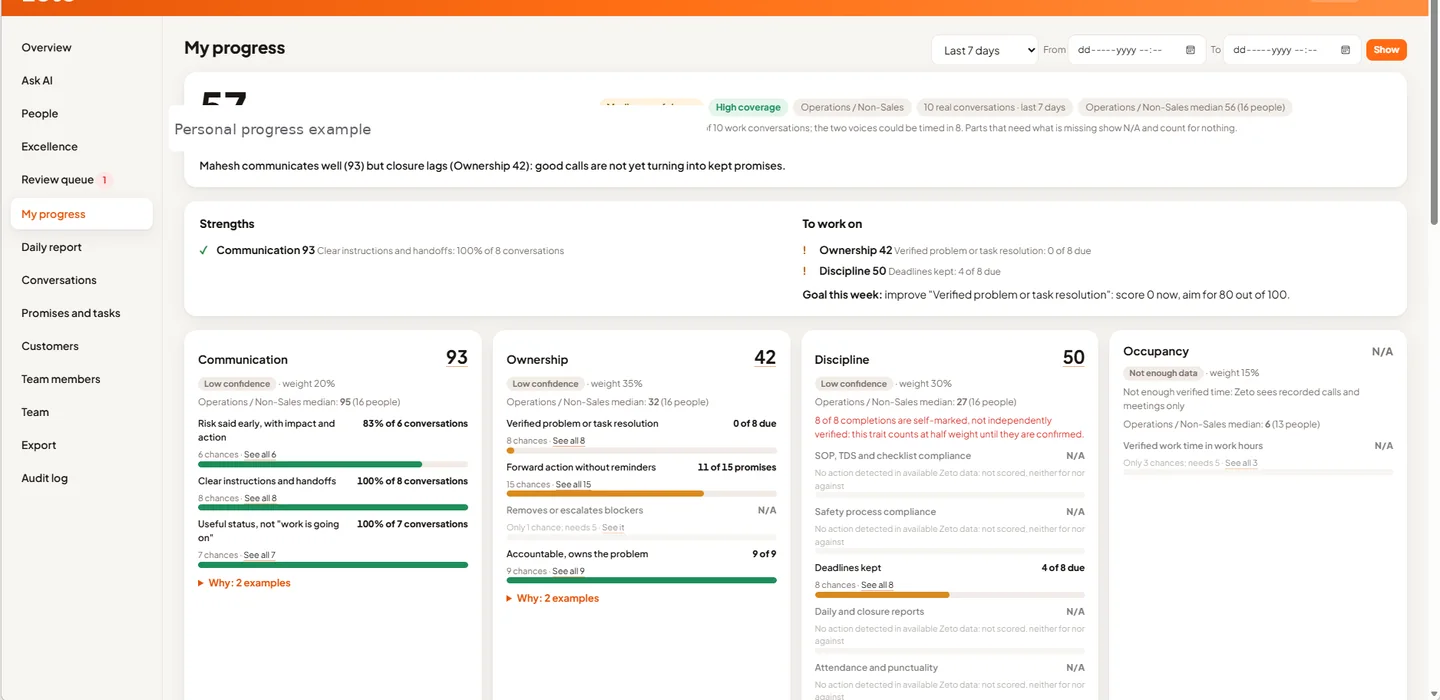Click the High coverage tag
This screenshot has width=1440, height=700.
(x=748, y=107)
